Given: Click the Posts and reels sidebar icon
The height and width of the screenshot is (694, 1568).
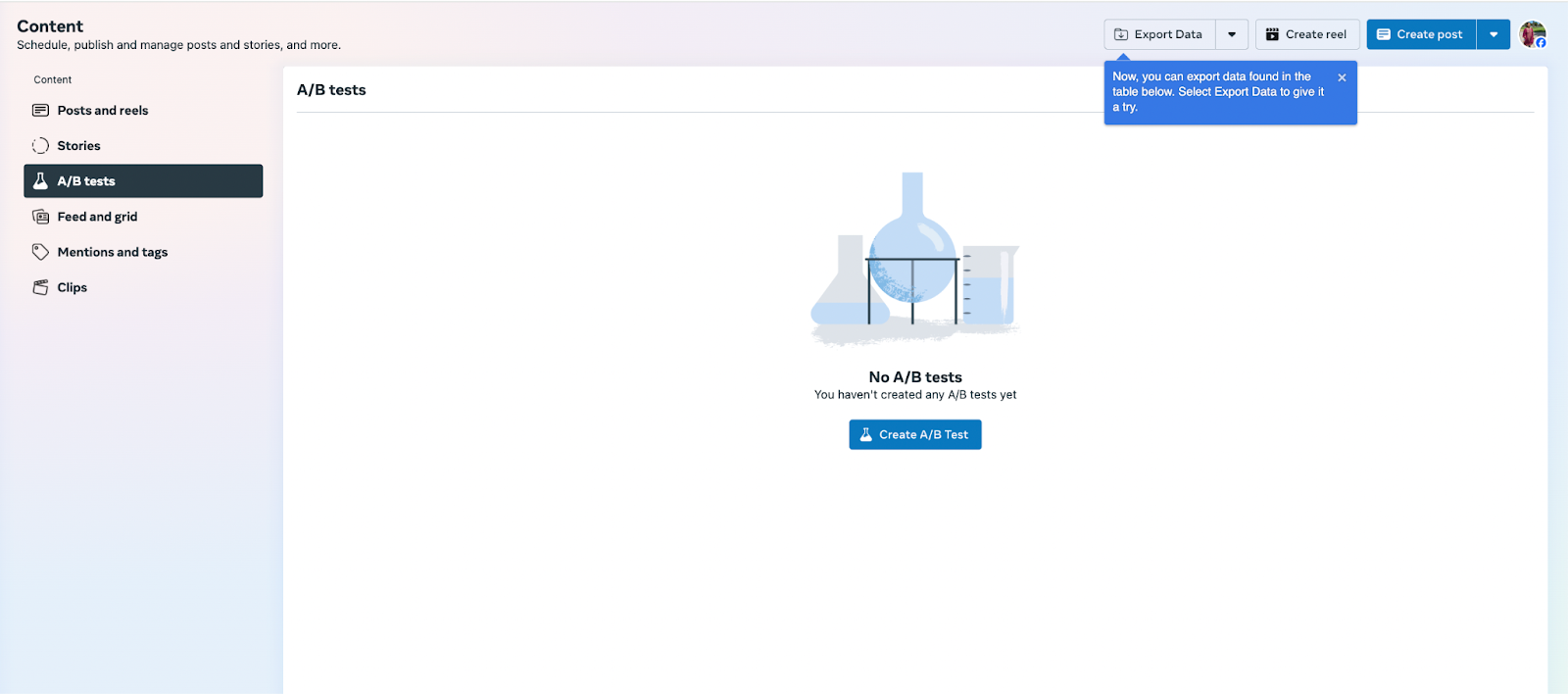Looking at the screenshot, I should (x=40, y=111).
